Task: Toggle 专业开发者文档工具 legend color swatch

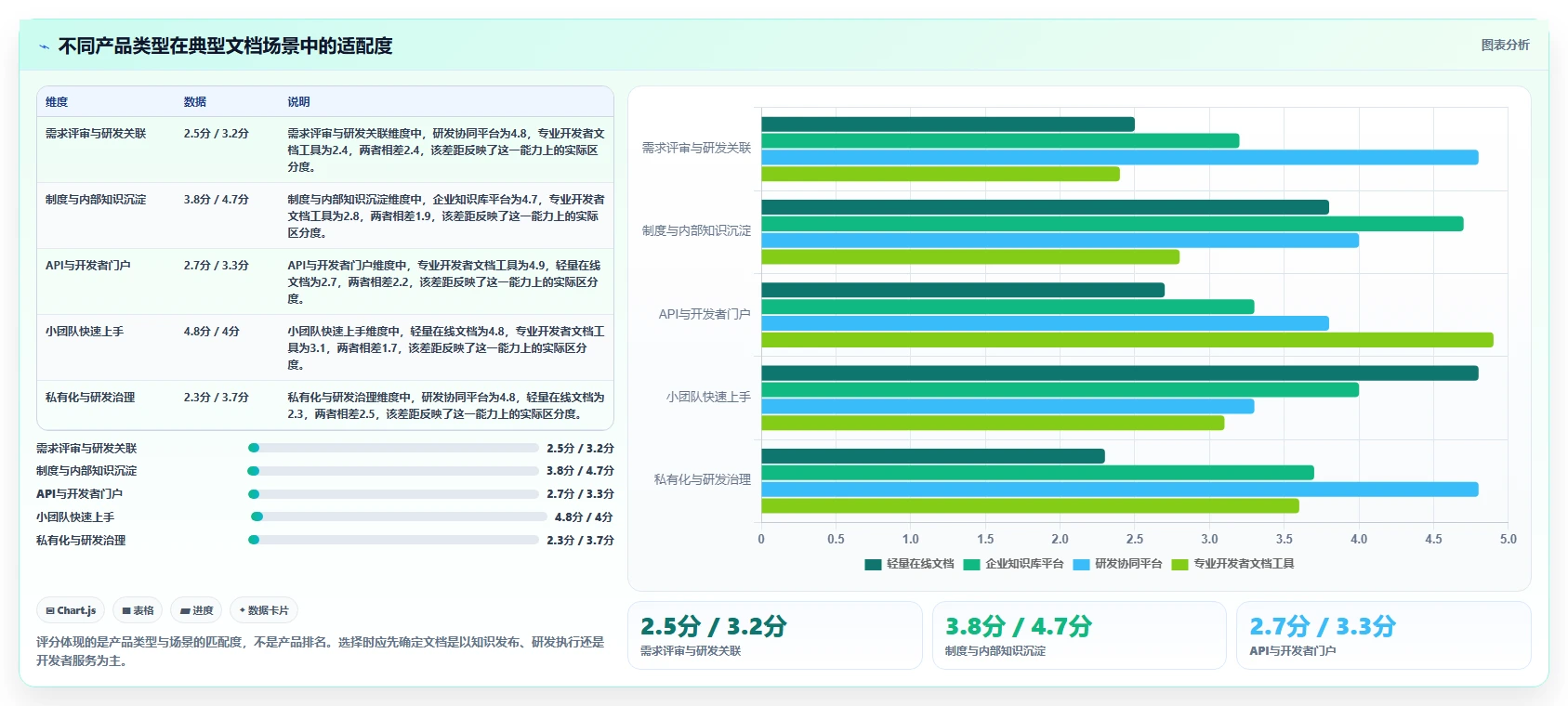Action: point(1179,564)
